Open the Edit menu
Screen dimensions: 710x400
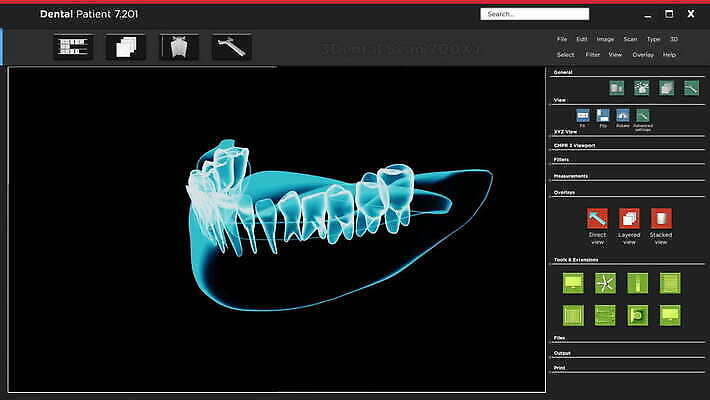(x=582, y=39)
